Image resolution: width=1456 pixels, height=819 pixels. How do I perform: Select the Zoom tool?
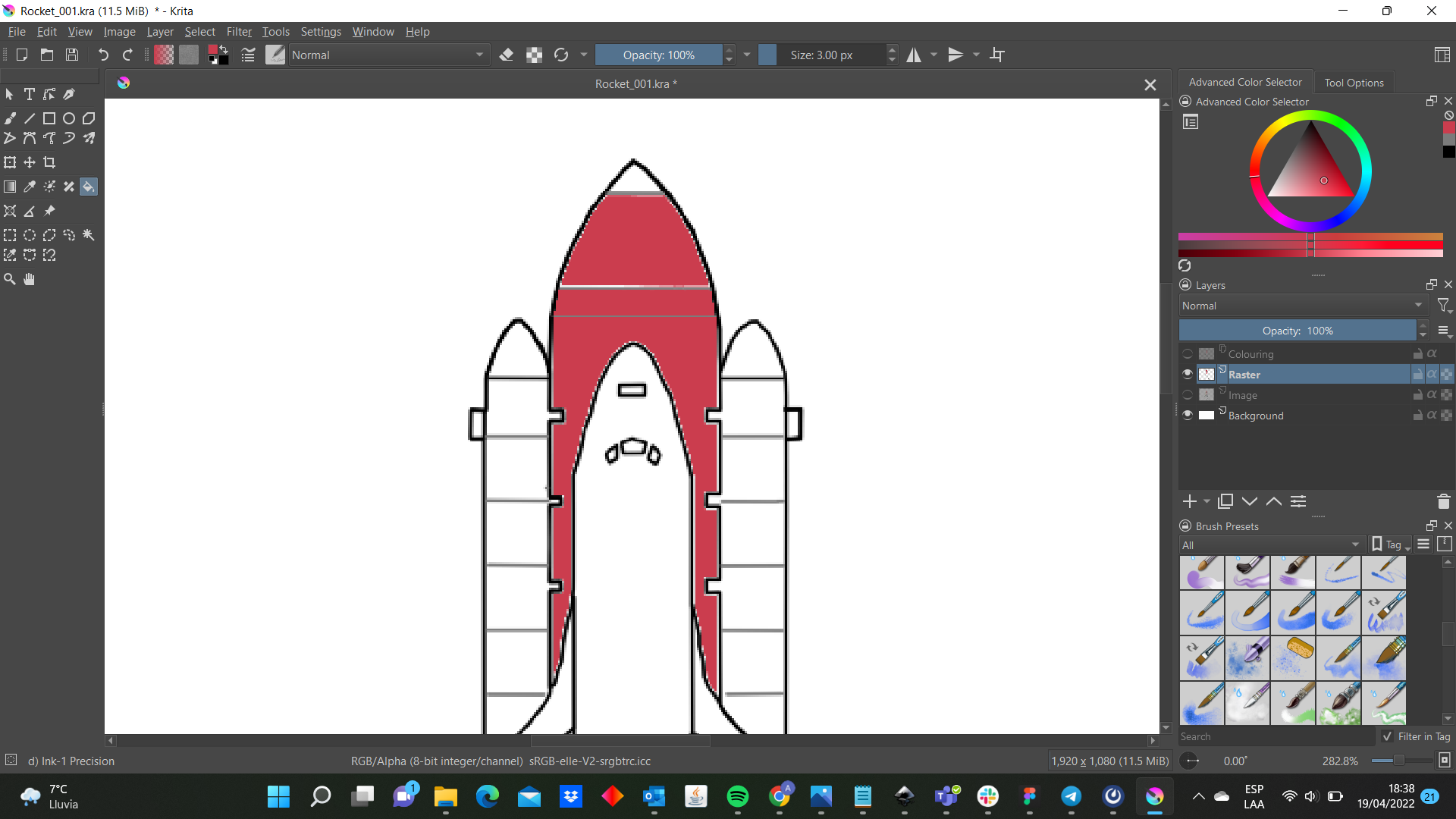tap(10, 279)
